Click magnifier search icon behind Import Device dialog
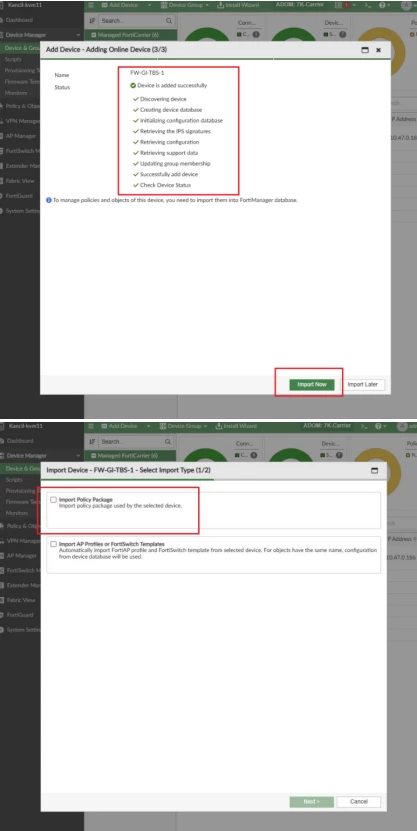417x831 pixels. click(x=169, y=441)
